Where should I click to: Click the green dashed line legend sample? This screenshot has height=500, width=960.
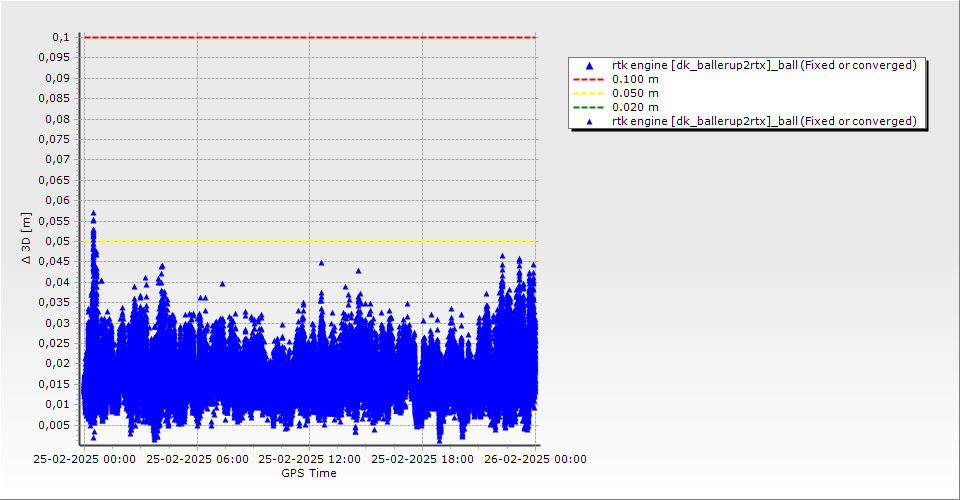(x=588, y=108)
